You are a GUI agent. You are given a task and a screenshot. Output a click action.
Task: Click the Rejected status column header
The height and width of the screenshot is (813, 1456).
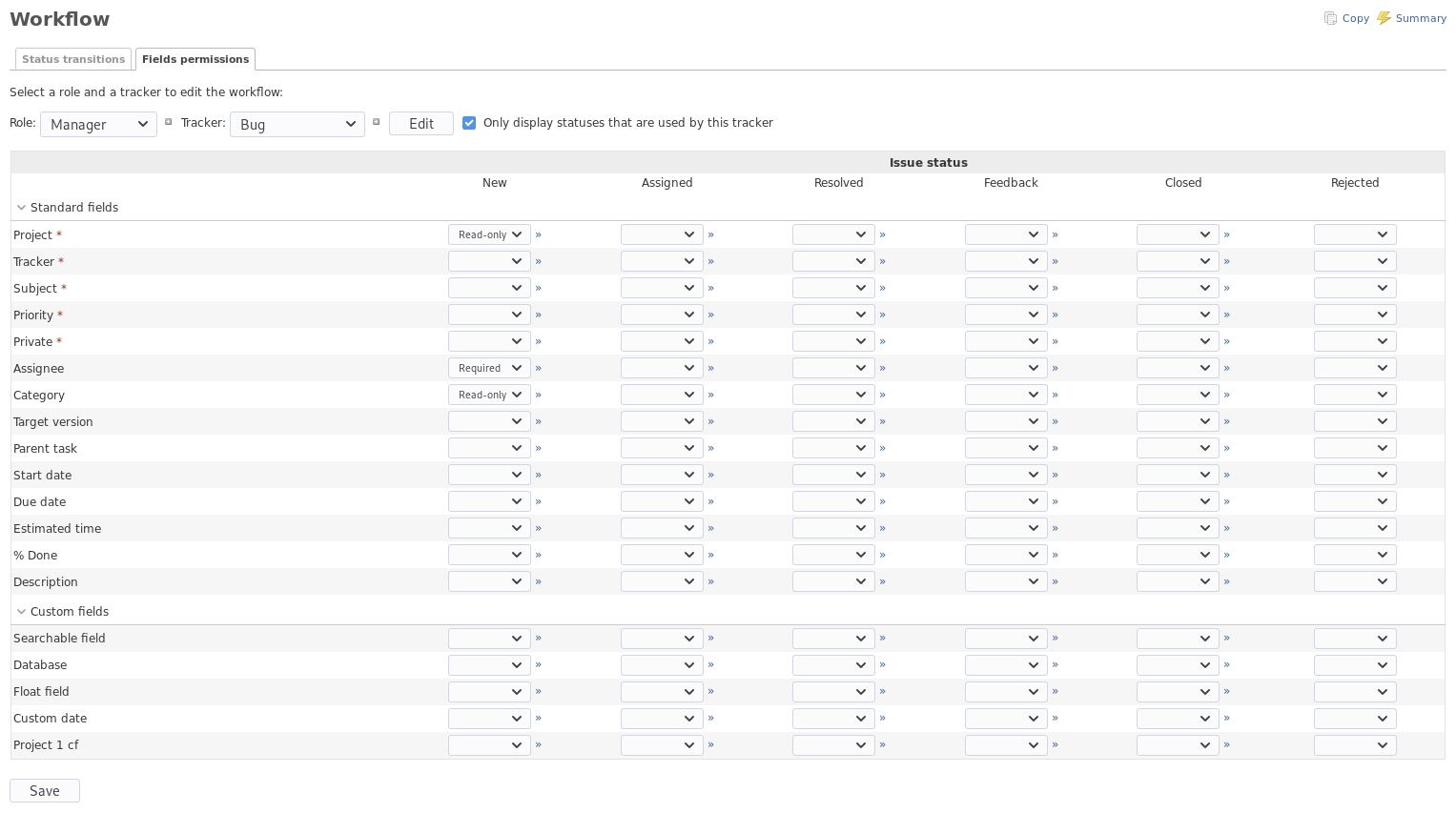click(x=1355, y=183)
